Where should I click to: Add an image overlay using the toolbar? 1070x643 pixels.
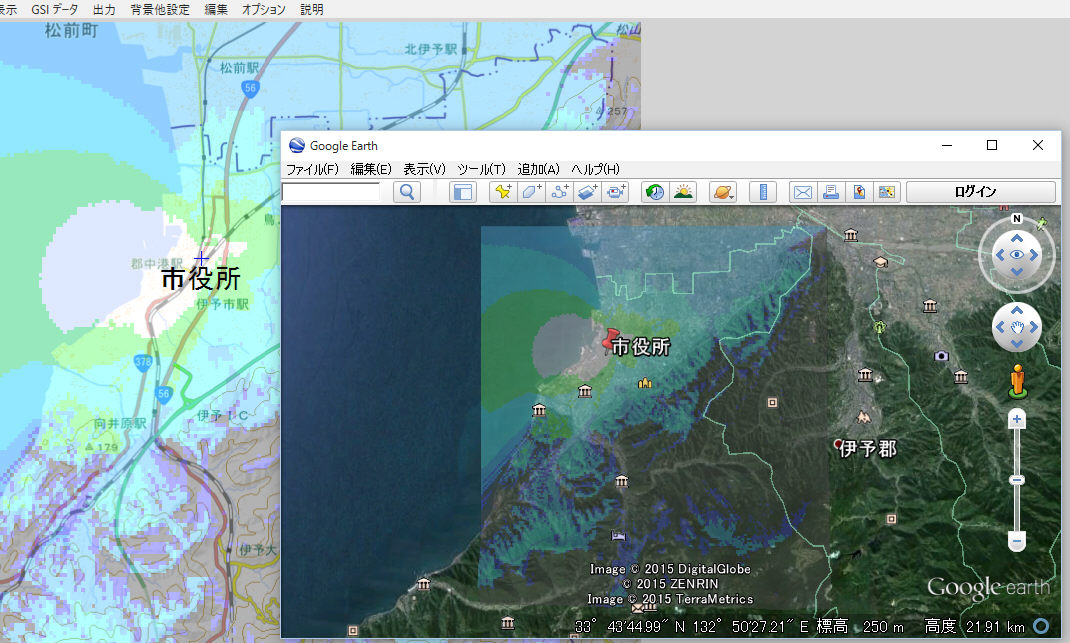(588, 192)
